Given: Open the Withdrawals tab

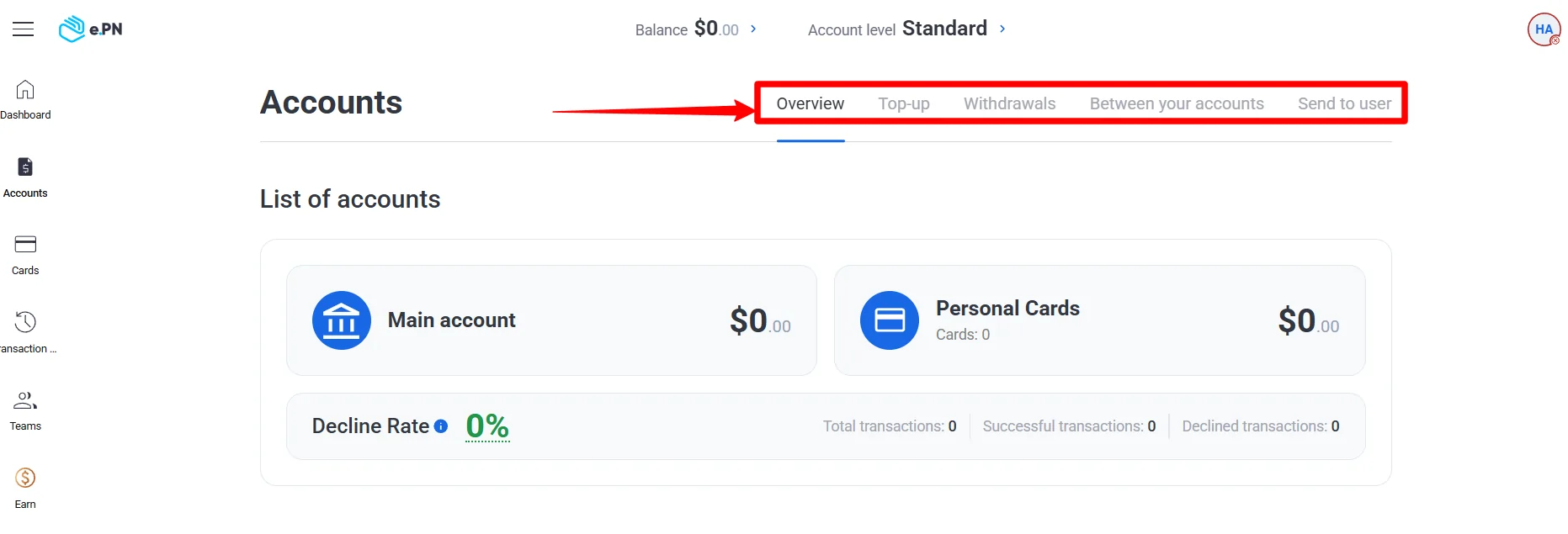Looking at the screenshot, I should click(1009, 103).
